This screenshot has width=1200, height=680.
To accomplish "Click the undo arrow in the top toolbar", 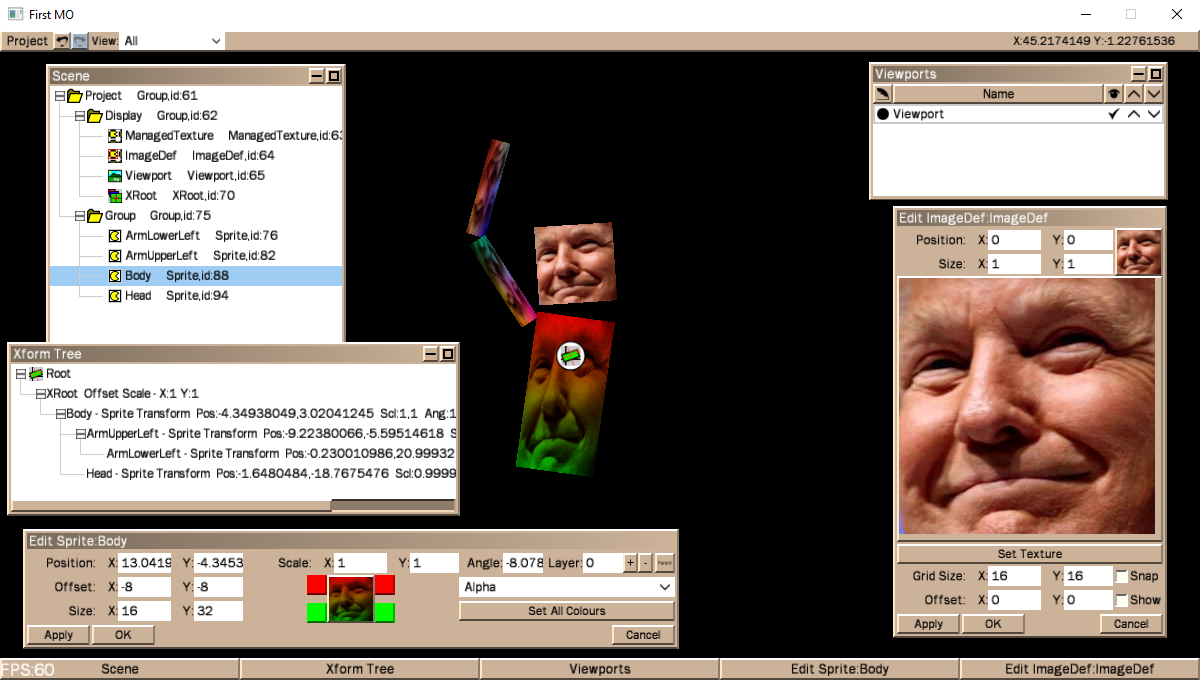I will coord(62,41).
